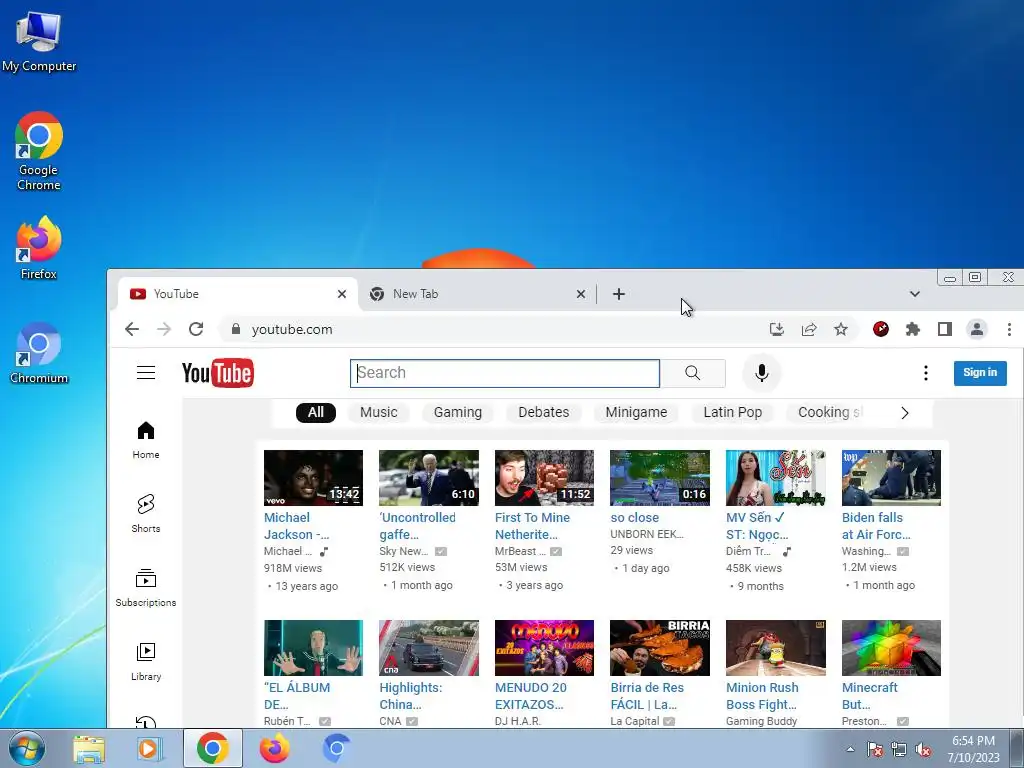Open Subscriptions from the sidebar

[146, 588]
